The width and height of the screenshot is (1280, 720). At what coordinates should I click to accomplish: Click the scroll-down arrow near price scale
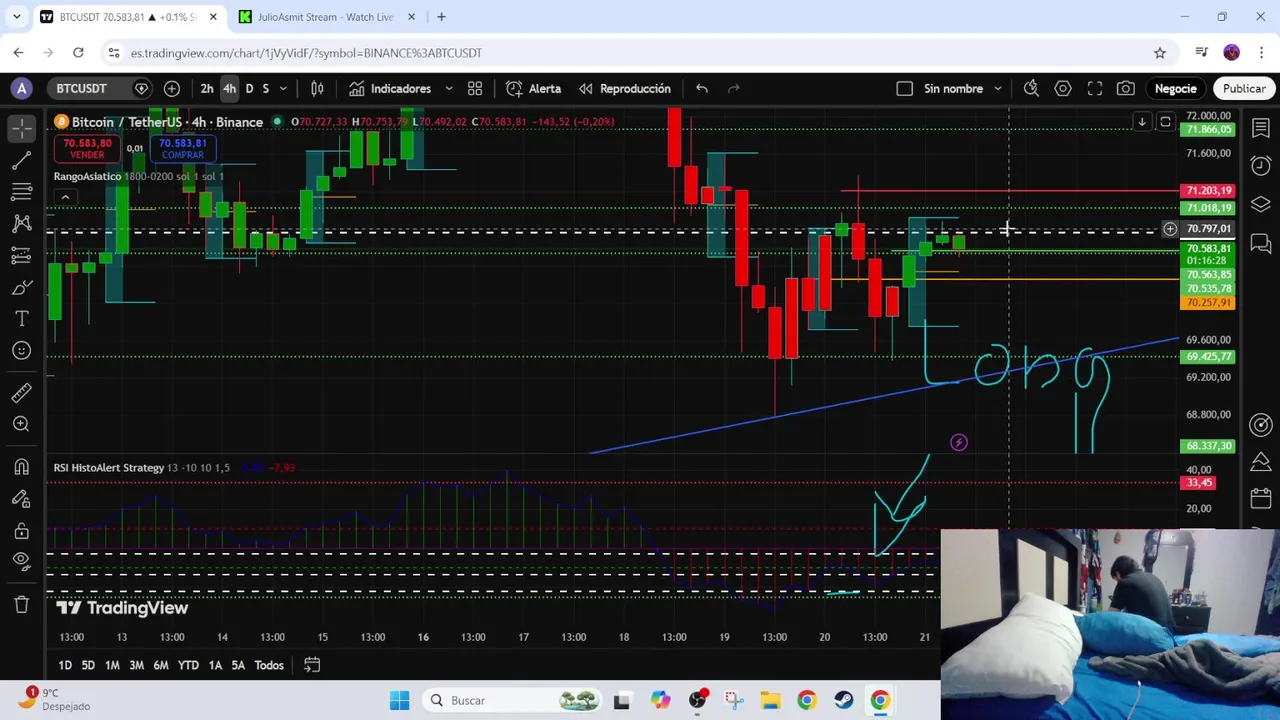[1141, 122]
